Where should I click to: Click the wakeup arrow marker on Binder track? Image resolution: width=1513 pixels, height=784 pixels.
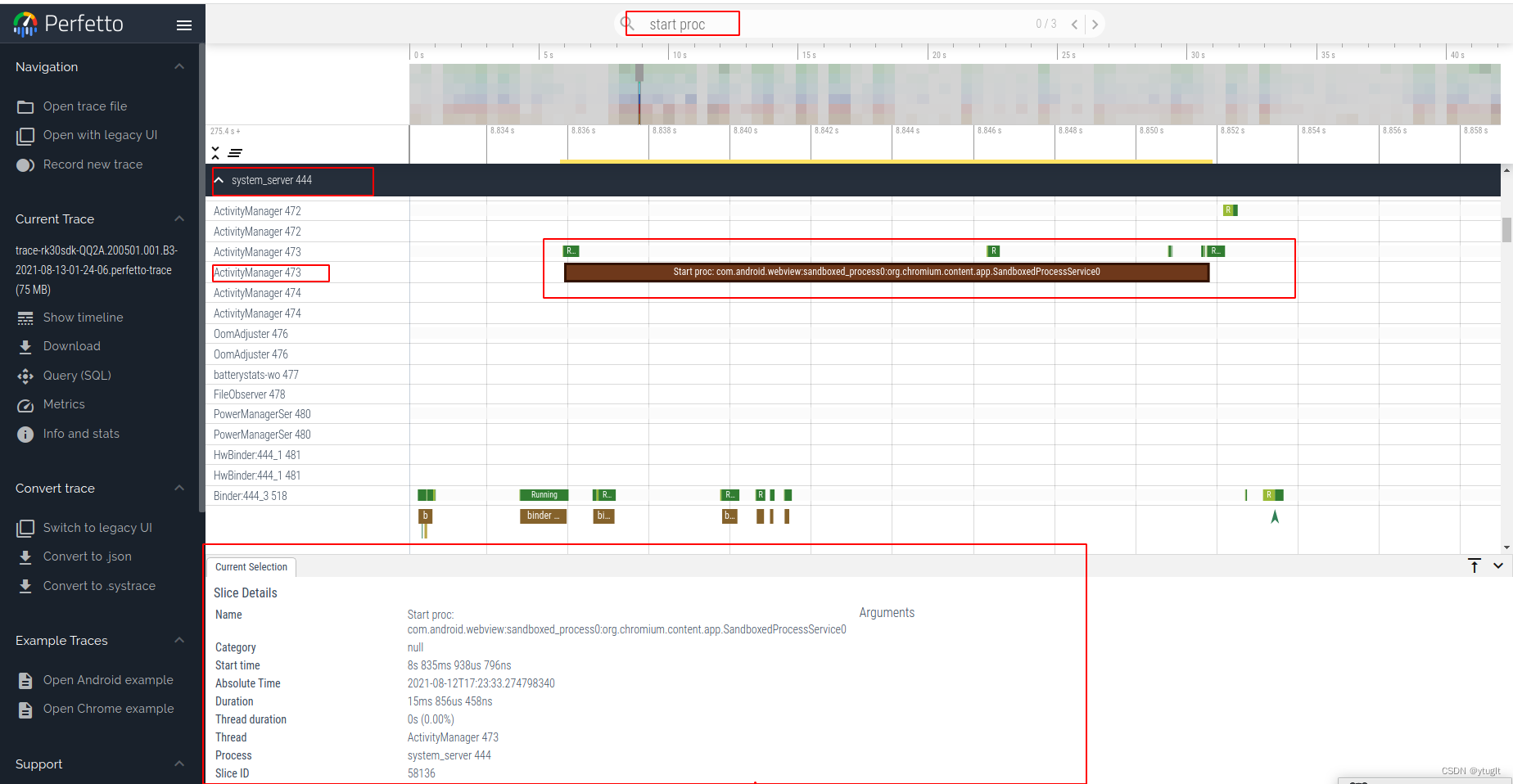coord(1275,516)
